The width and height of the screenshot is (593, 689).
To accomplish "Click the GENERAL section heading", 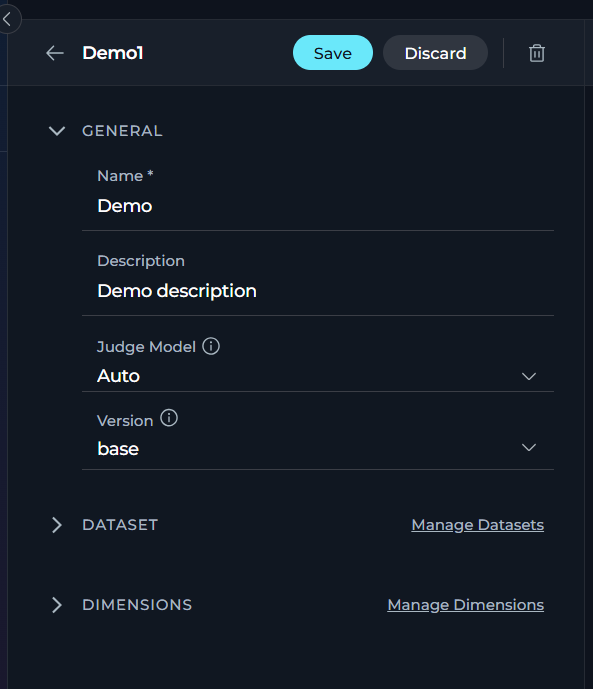I will pyautogui.click(x=122, y=131).
